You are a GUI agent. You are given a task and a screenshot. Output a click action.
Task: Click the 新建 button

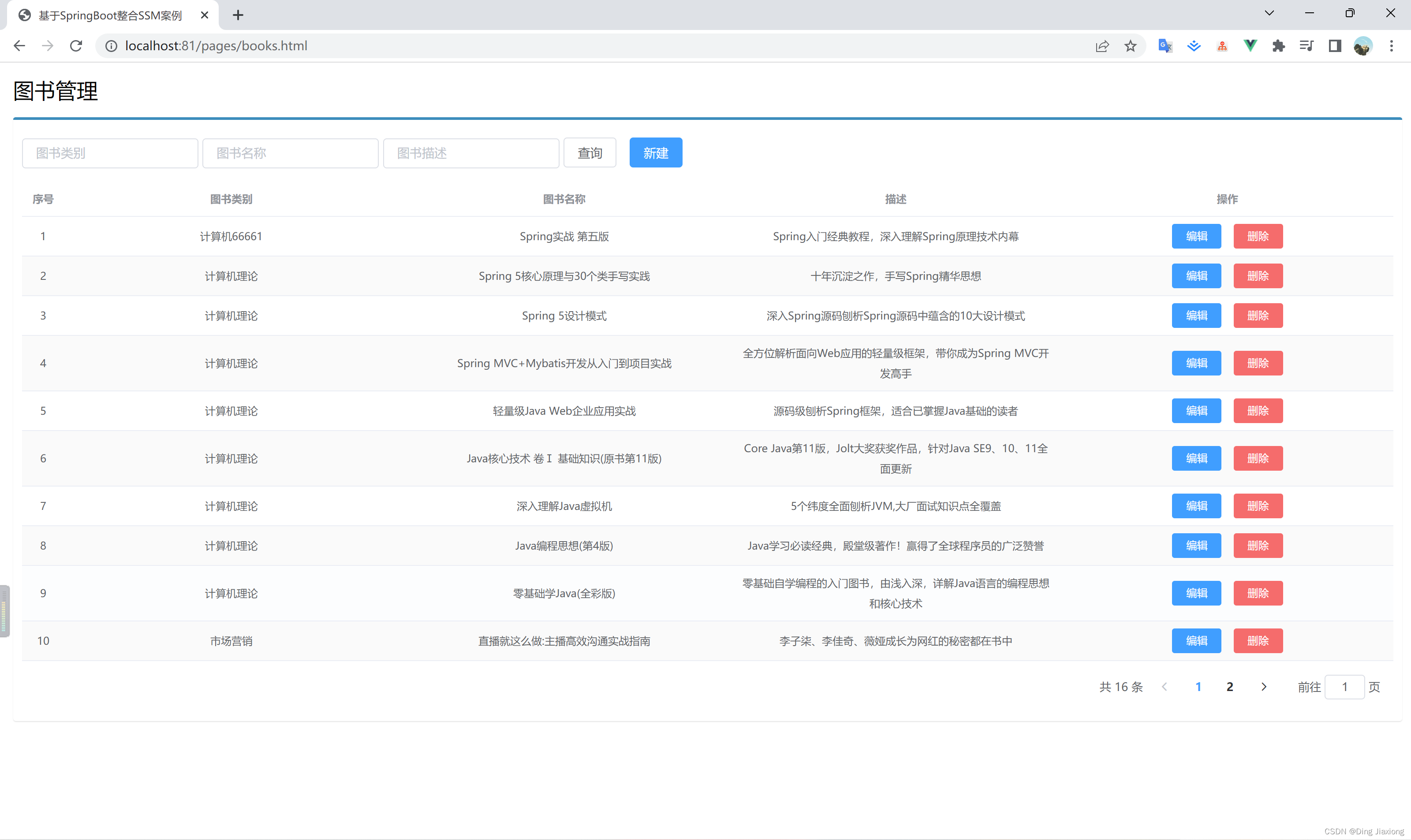656,153
